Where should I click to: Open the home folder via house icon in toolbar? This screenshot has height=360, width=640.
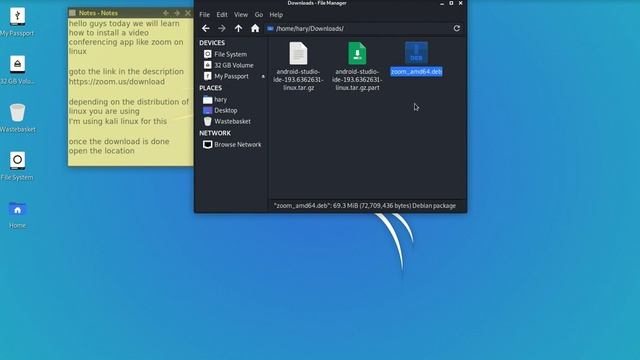[255, 28]
